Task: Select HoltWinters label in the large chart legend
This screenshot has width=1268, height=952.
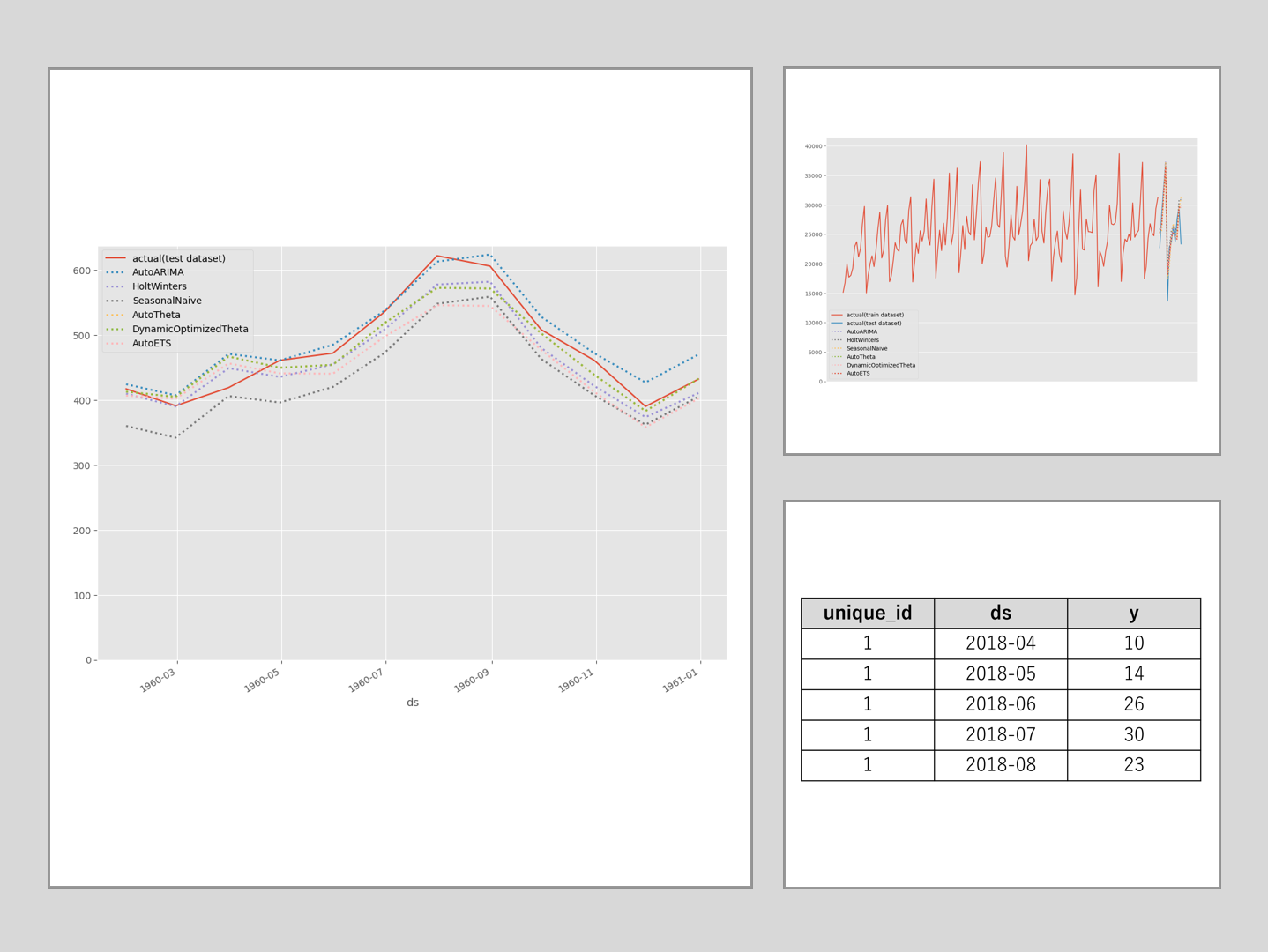Action: tap(159, 286)
